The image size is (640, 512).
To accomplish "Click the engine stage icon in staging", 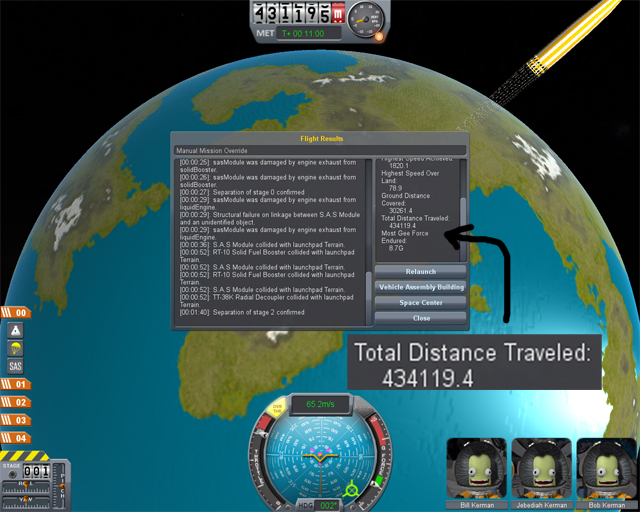I will (x=17, y=331).
